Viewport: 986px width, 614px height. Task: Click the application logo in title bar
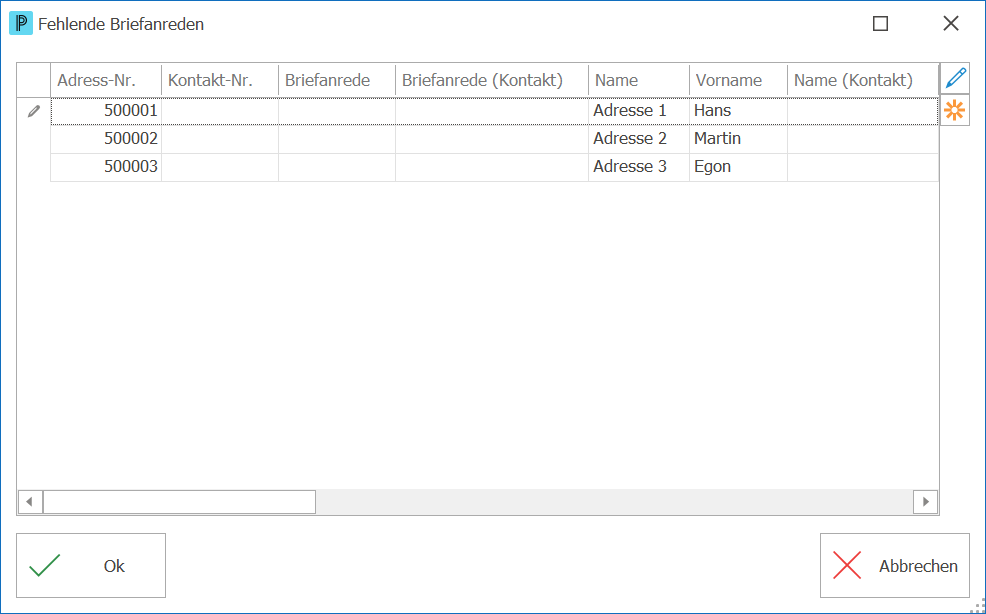tap(21, 24)
